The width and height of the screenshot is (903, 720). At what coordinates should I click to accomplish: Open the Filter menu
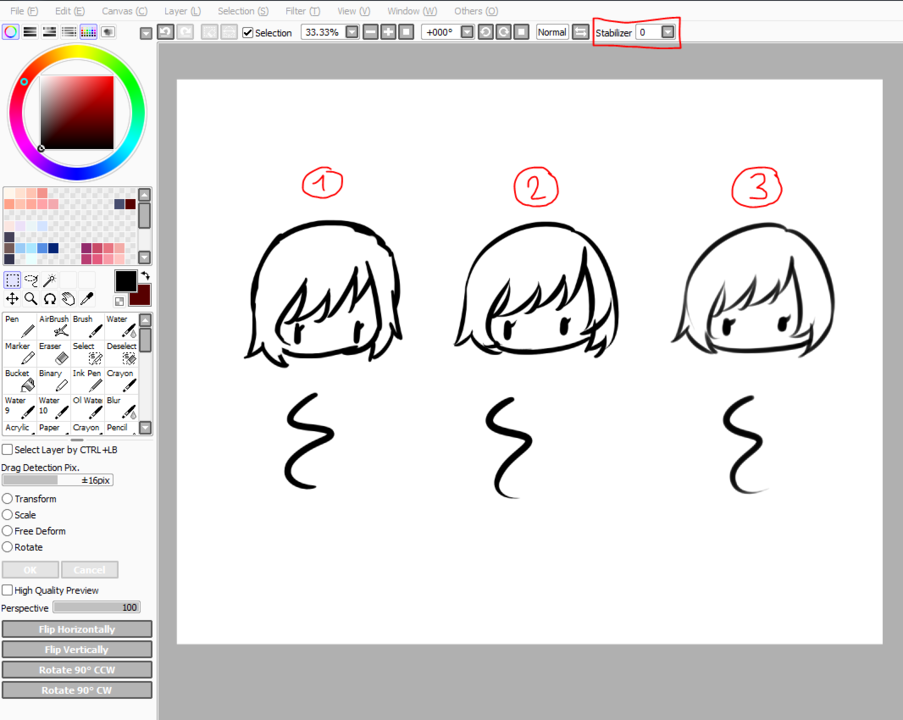(x=301, y=11)
